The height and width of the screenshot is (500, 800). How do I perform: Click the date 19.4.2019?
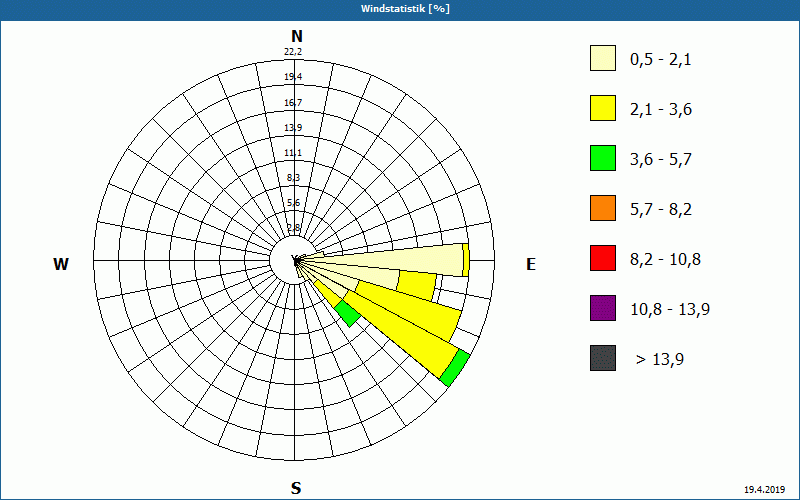pyautogui.click(x=764, y=490)
